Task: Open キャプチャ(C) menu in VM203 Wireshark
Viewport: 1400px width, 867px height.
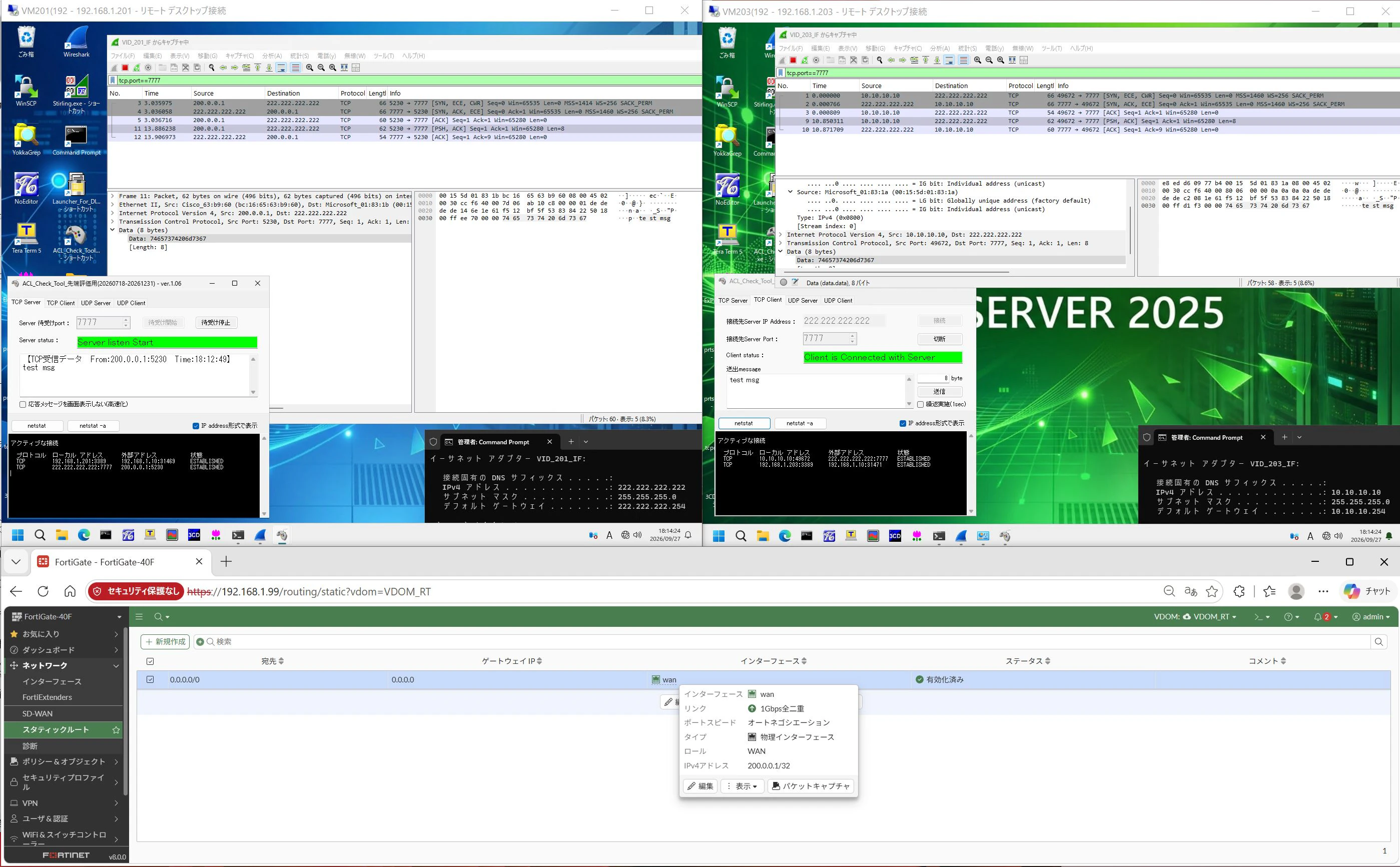Action: click(x=907, y=48)
